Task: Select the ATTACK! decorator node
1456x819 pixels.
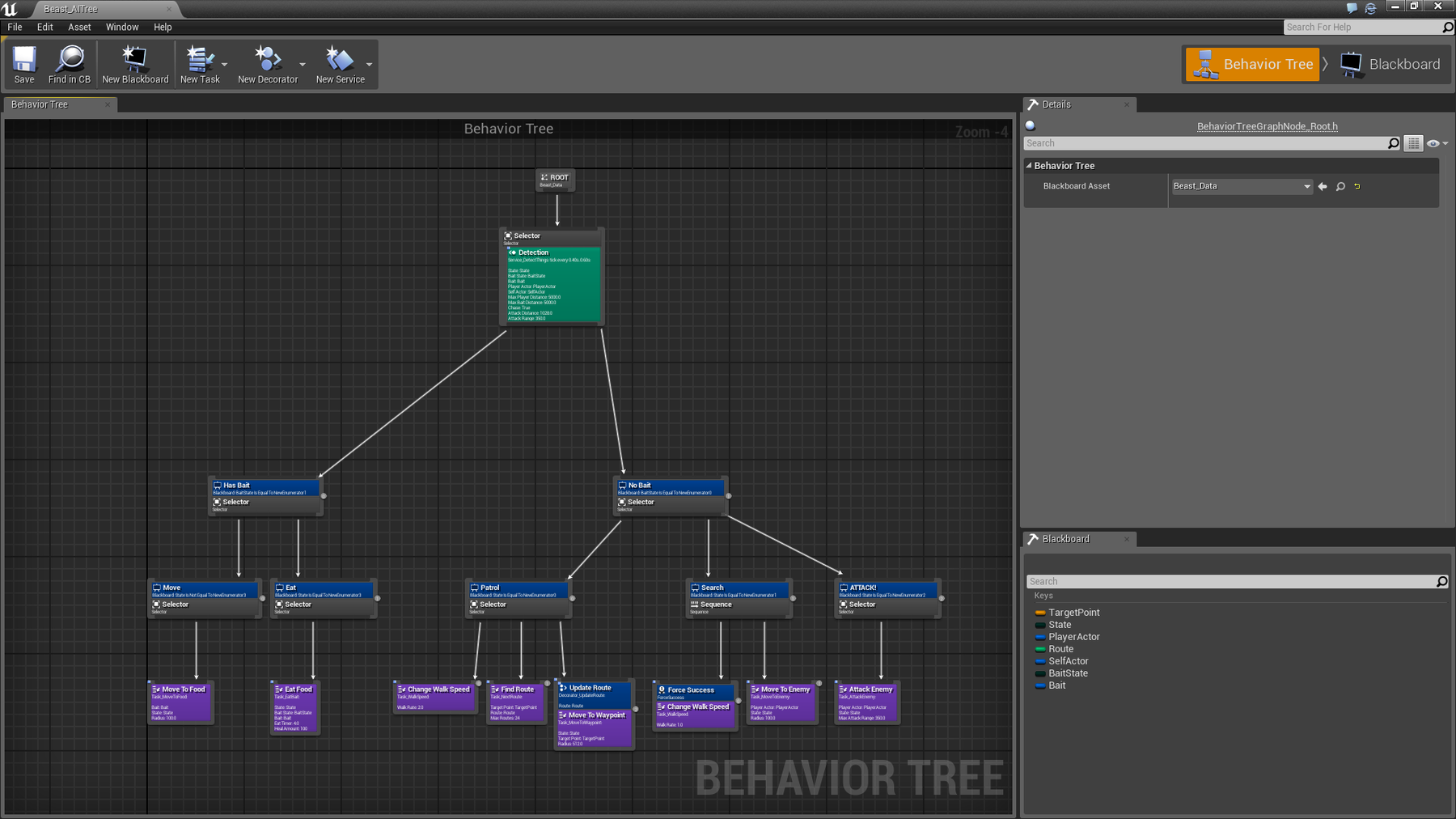Action: coord(888,591)
